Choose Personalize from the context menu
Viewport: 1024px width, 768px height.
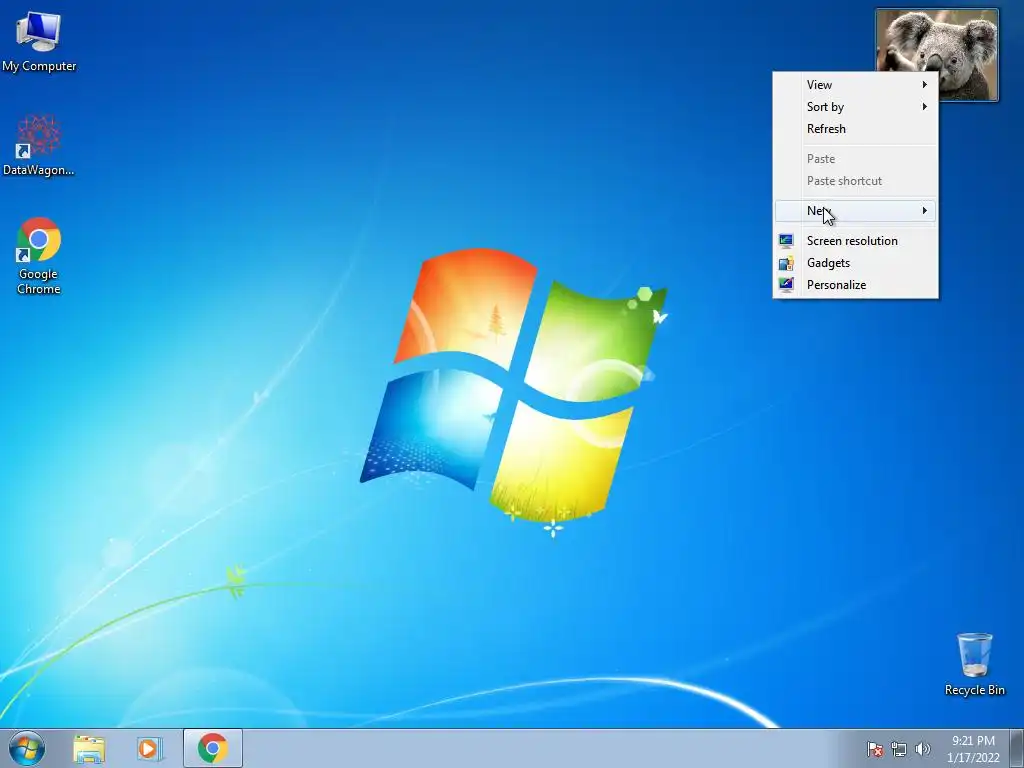click(856, 285)
